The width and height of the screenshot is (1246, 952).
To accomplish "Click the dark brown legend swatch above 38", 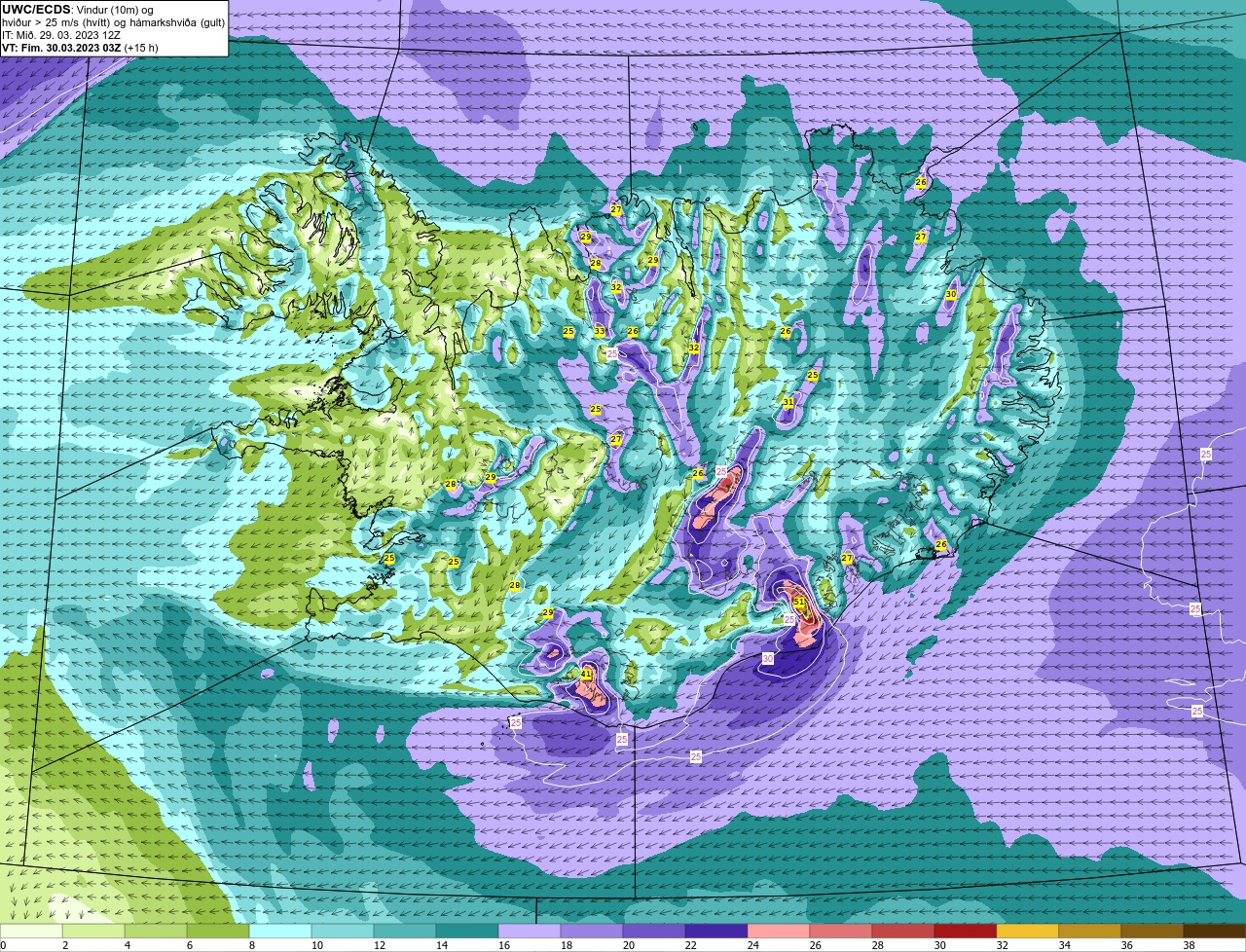I will [x=1215, y=932].
